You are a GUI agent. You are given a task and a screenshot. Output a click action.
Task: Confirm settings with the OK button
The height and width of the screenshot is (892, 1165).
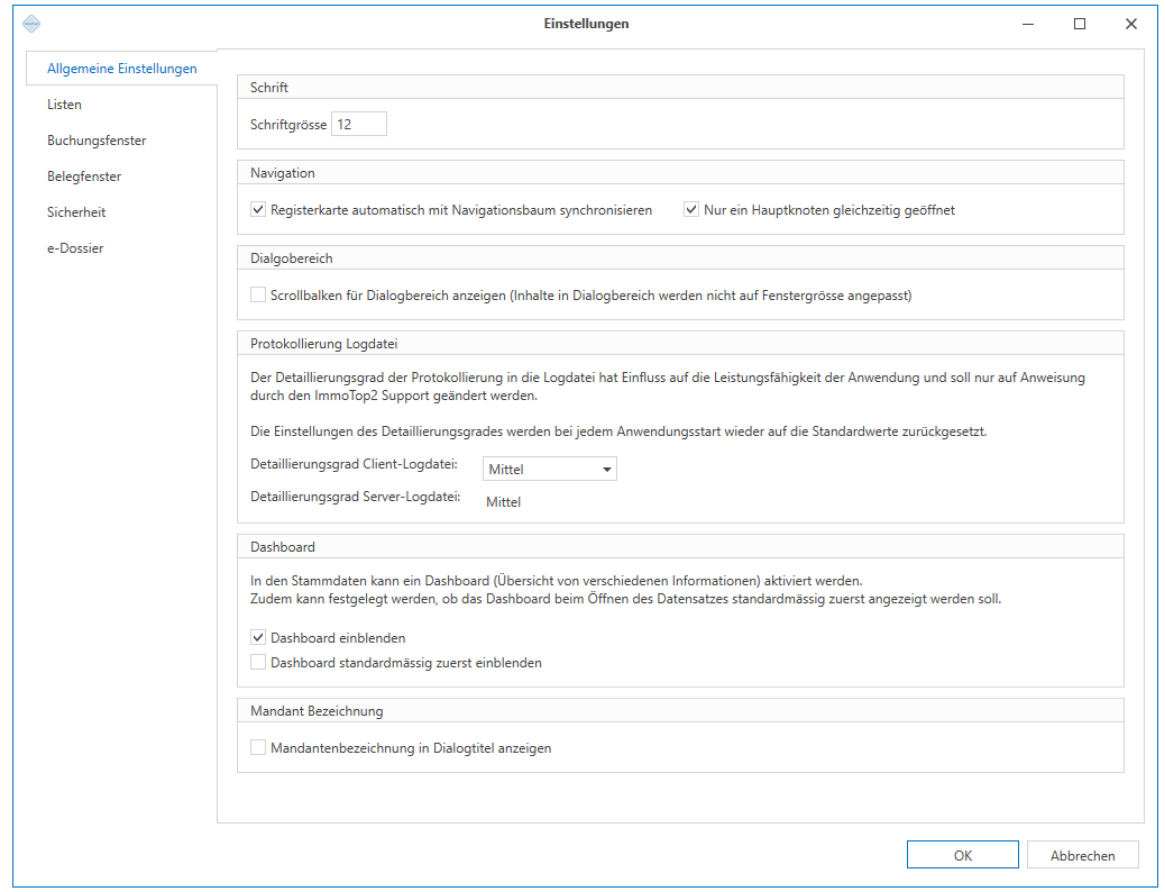point(962,855)
